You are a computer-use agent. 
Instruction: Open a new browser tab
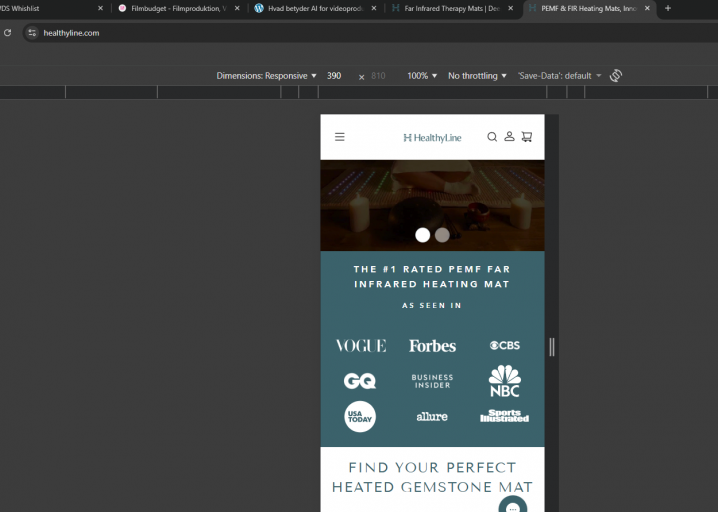(x=668, y=8)
